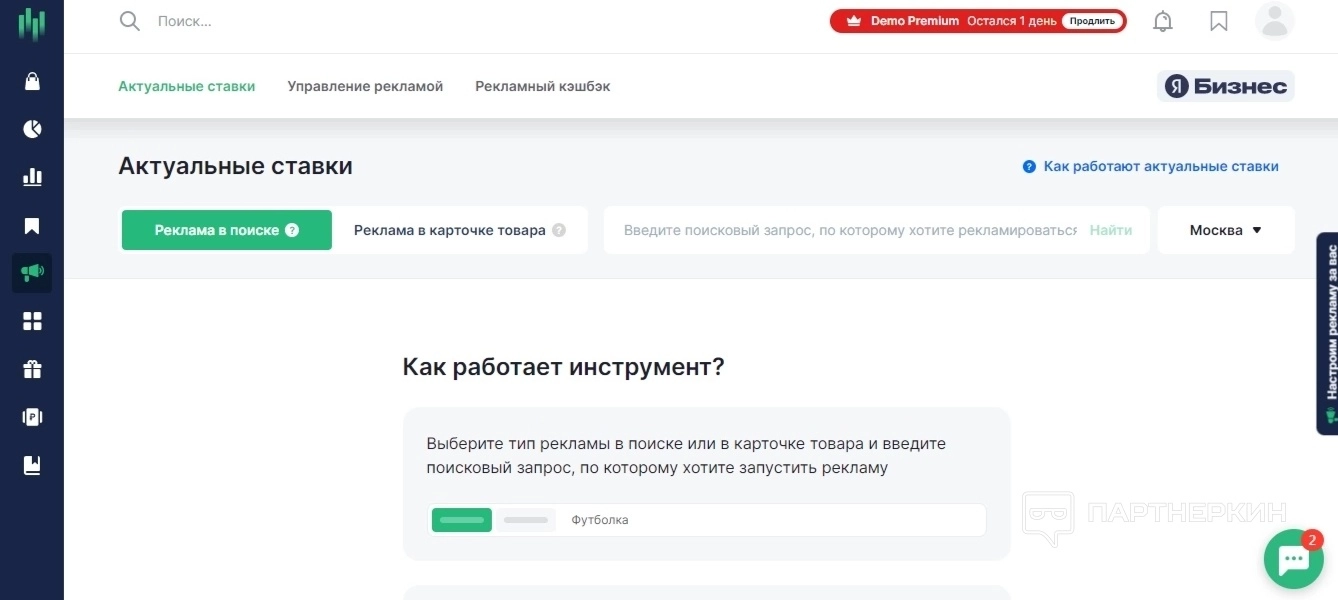Click the Найти button

point(1111,230)
